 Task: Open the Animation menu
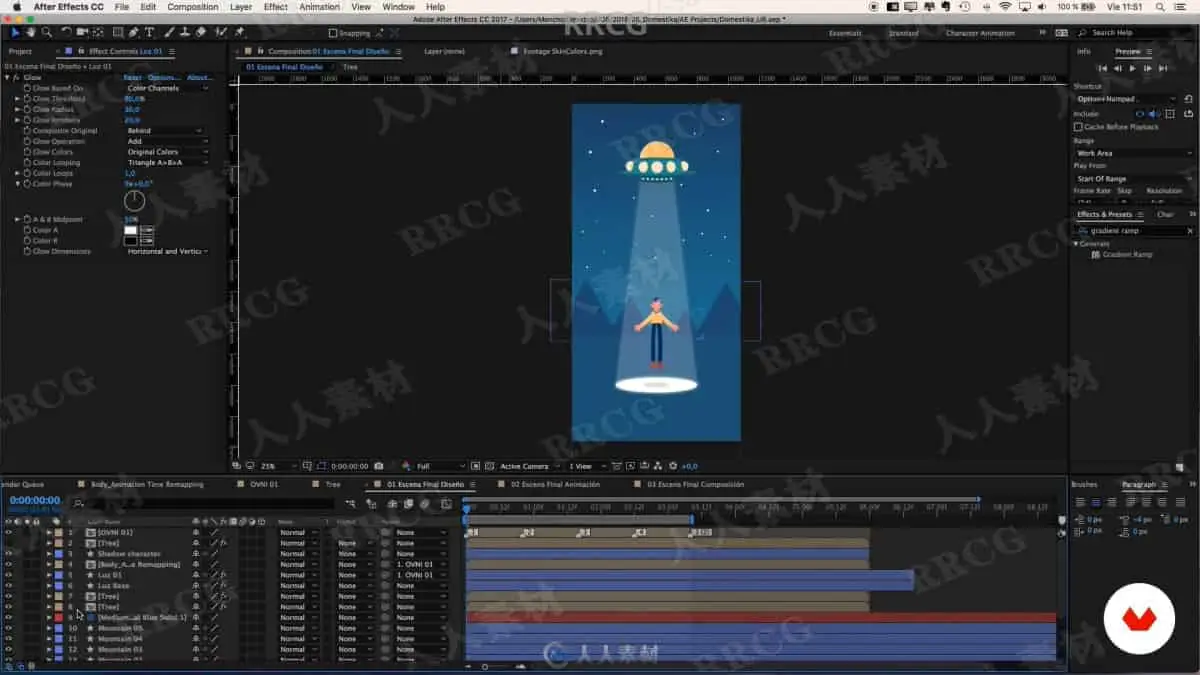click(320, 7)
